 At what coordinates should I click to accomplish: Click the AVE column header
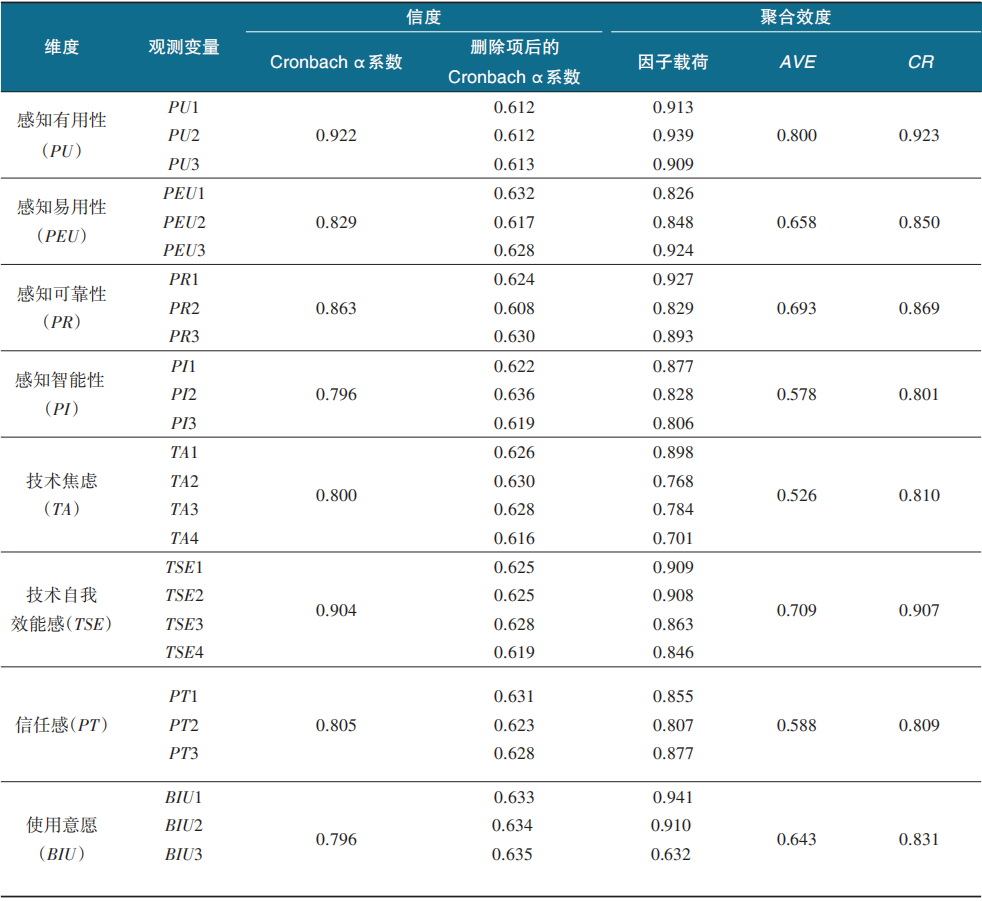pos(797,62)
